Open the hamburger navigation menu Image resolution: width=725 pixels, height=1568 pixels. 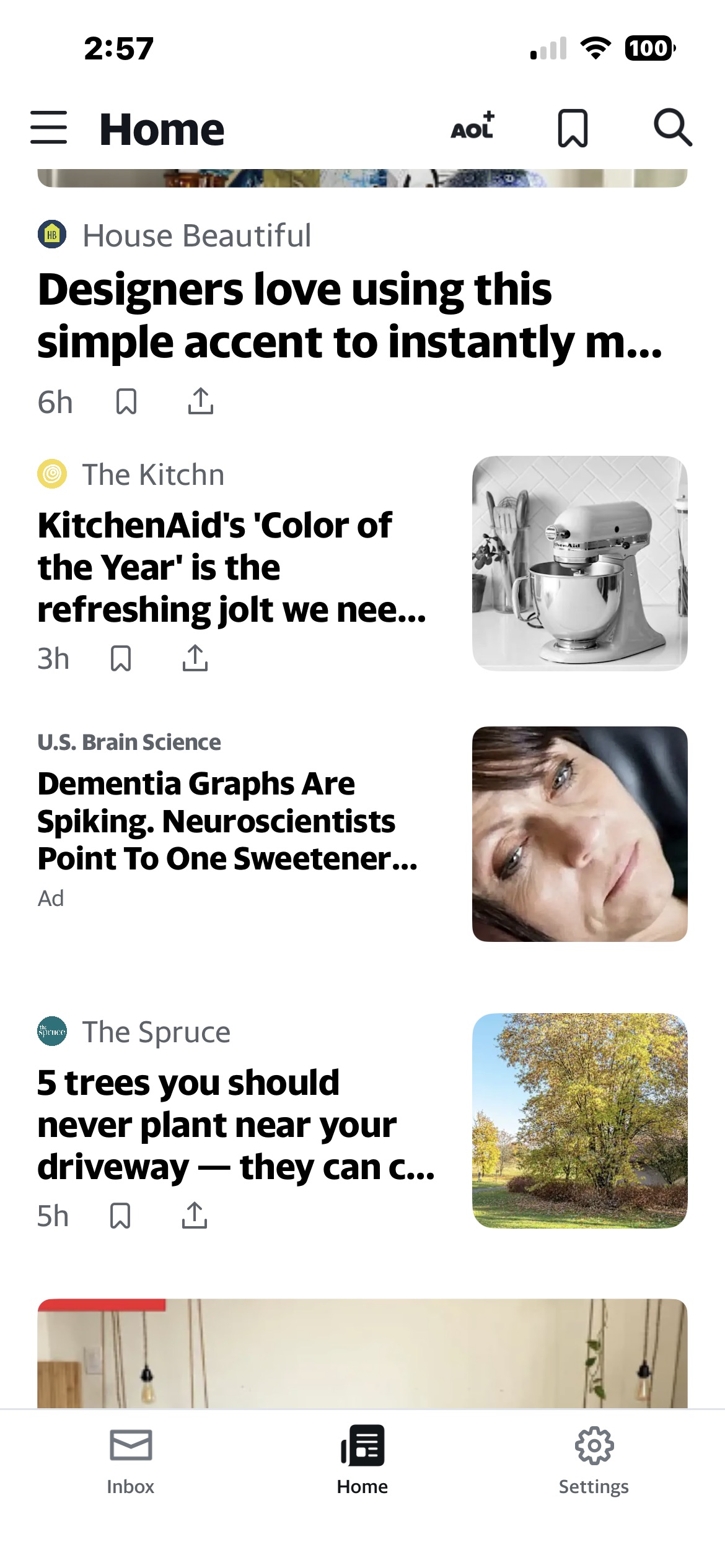tap(48, 128)
